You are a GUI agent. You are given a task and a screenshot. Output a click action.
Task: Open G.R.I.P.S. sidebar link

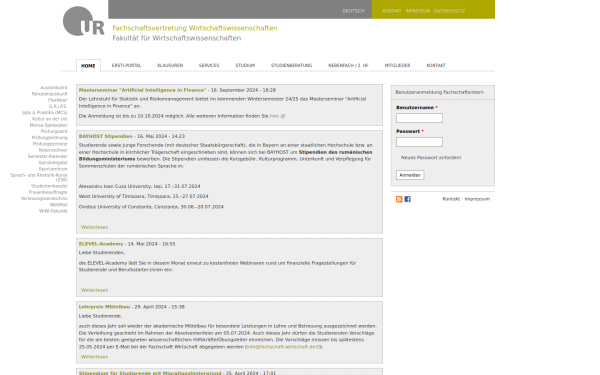[58, 106]
